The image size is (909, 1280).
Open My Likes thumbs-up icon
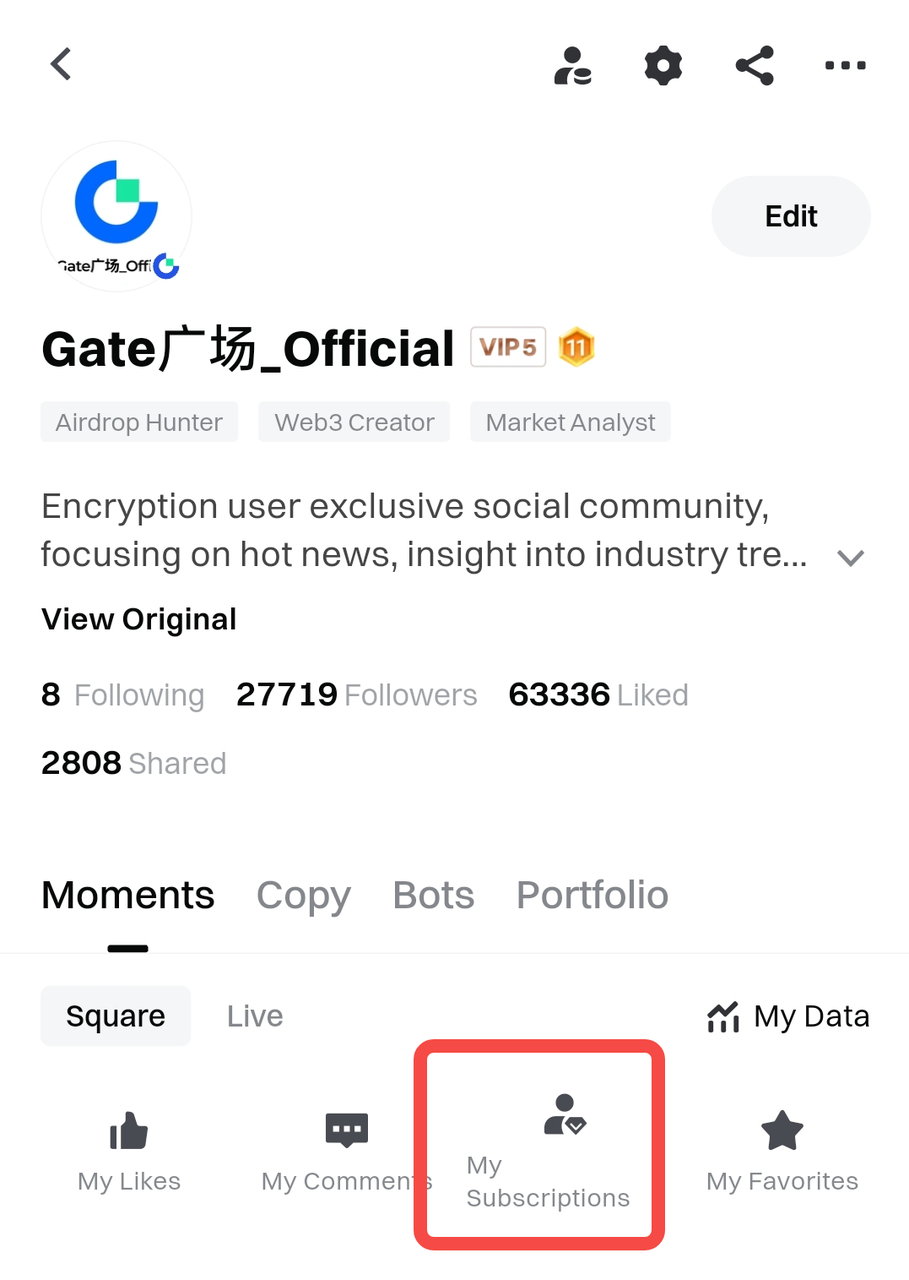pos(129,1133)
